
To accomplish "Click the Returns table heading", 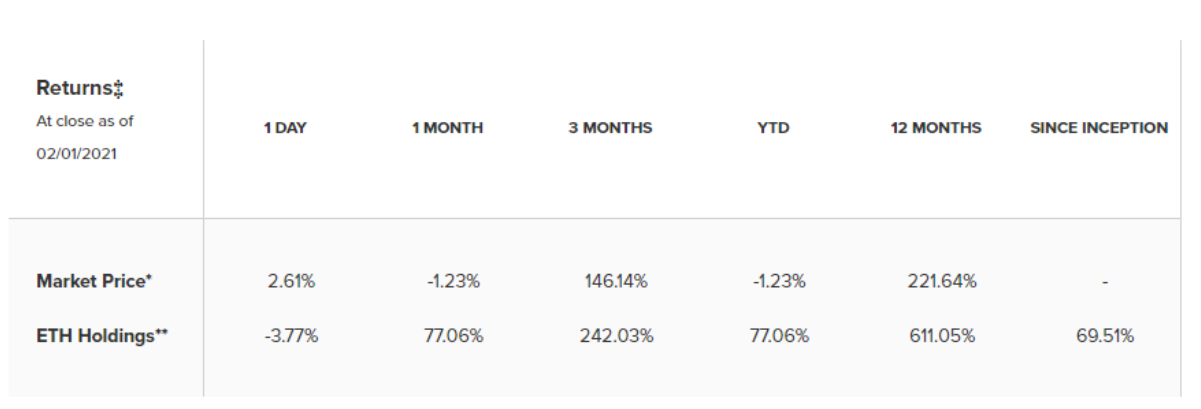I will [79, 88].
